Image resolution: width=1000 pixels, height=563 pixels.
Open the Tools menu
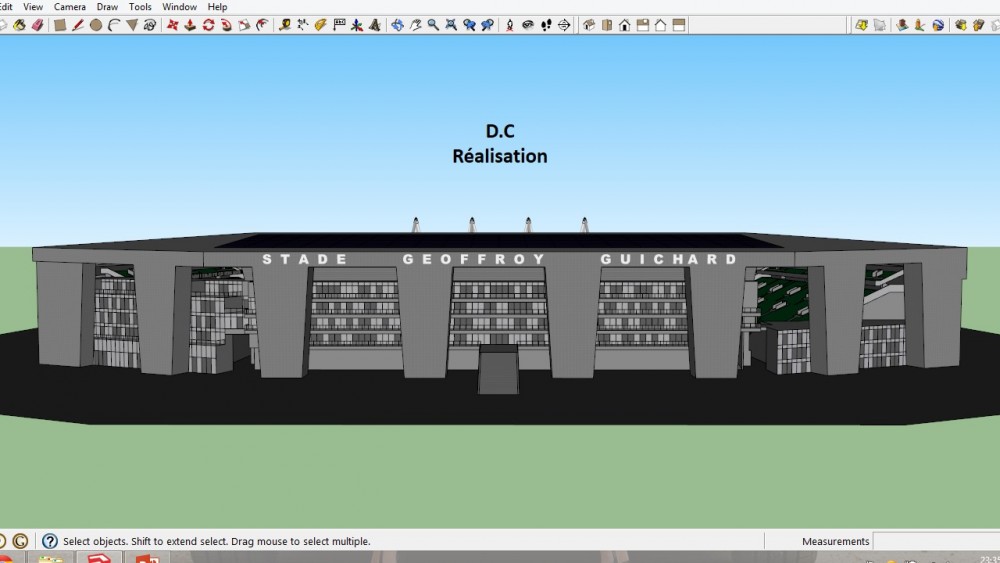[140, 7]
